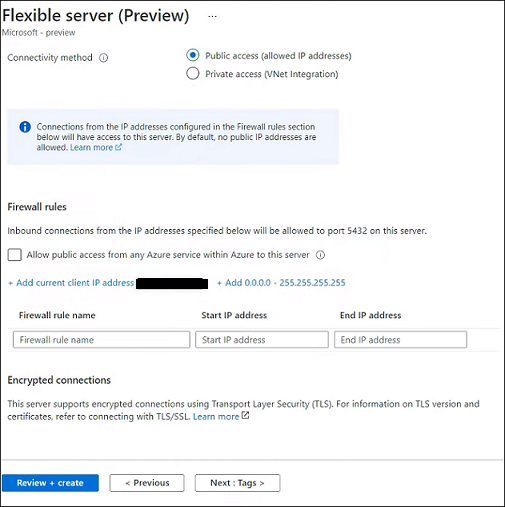Click the blue information icon in the banner
Viewport: 505px width, 507px height.
click(x=25, y=127)
